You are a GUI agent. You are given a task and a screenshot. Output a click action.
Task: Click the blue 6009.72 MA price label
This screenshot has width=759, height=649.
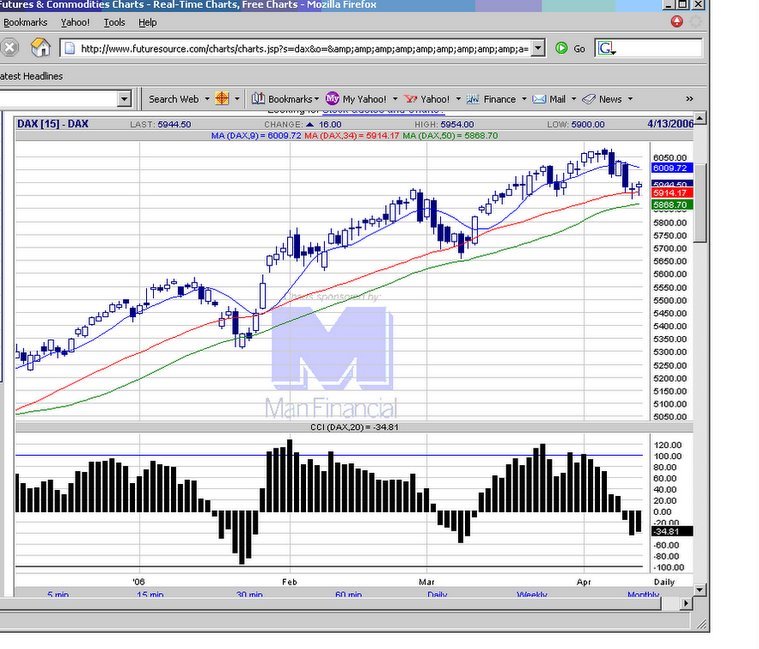click(672, 168)
